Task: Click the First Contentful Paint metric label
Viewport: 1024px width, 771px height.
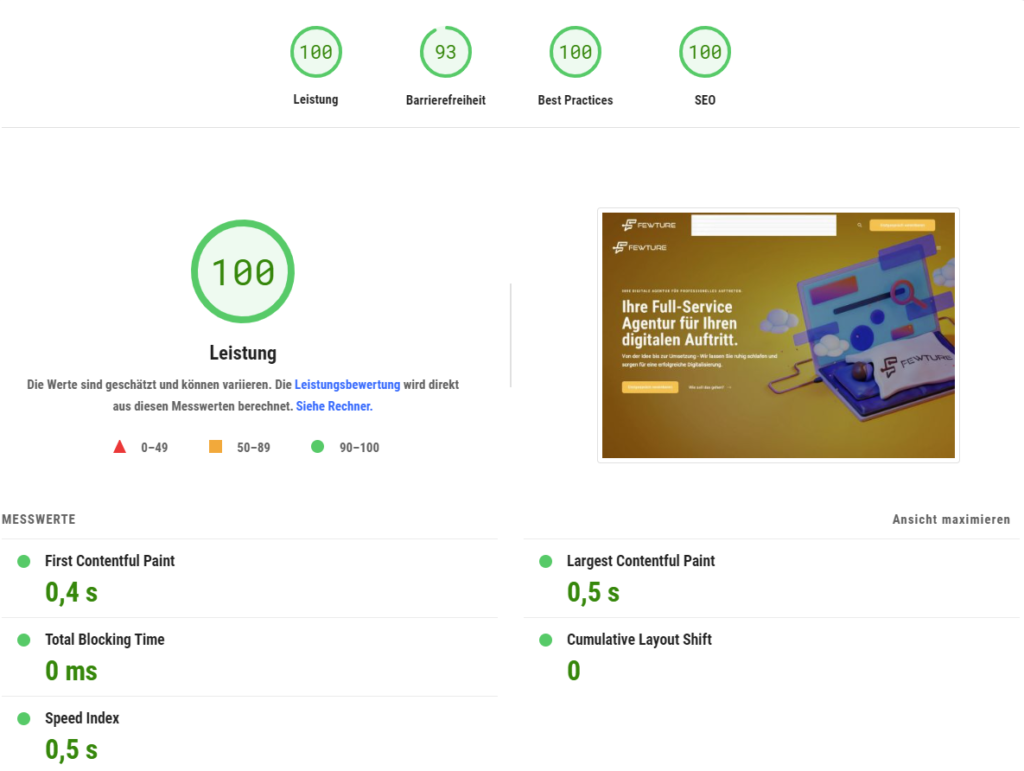Action: pos(110,561)
